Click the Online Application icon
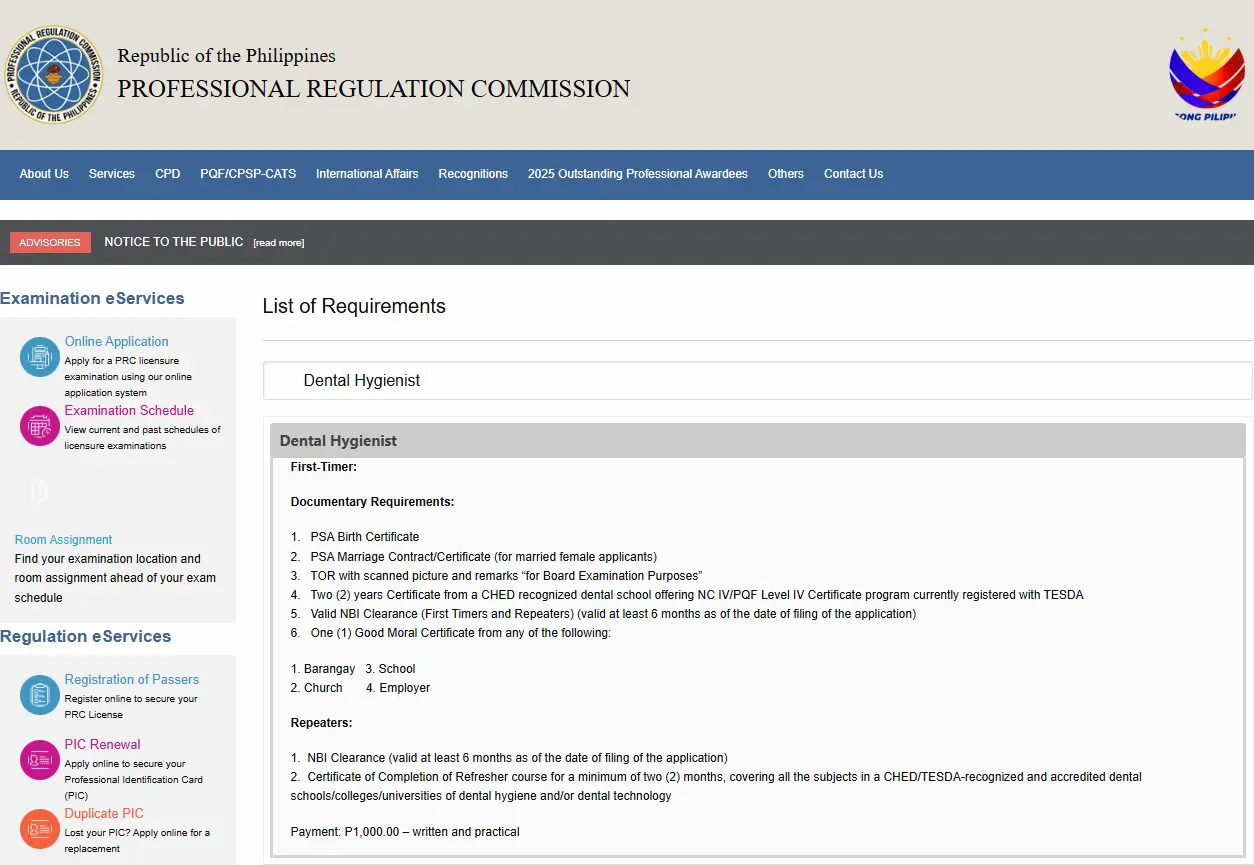 click(40, 357)
